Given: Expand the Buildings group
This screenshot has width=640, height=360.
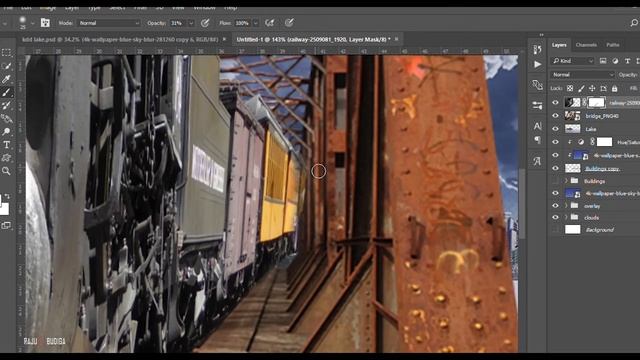Looking at the screenshot, I should tap(566, 181).
